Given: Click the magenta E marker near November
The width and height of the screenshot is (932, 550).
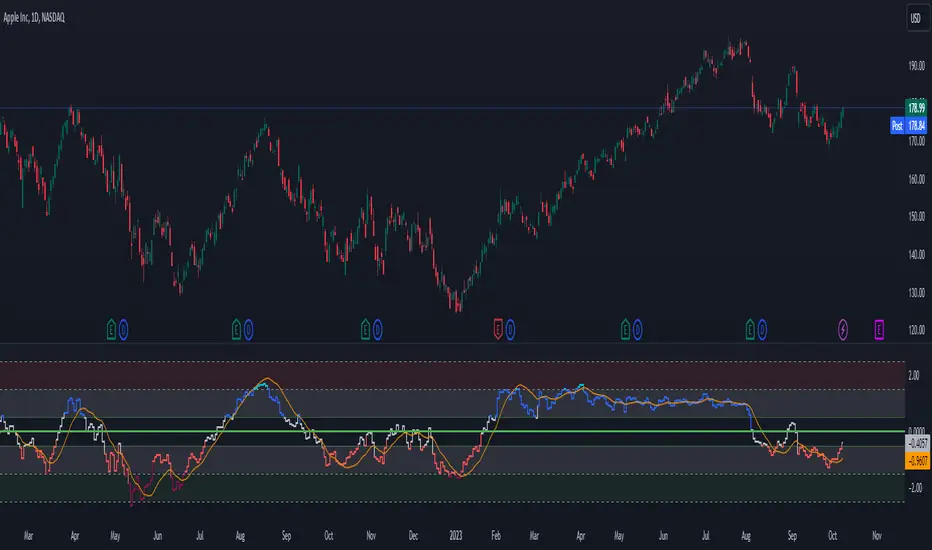Looking at the screenshot, I should coord(880,327).
